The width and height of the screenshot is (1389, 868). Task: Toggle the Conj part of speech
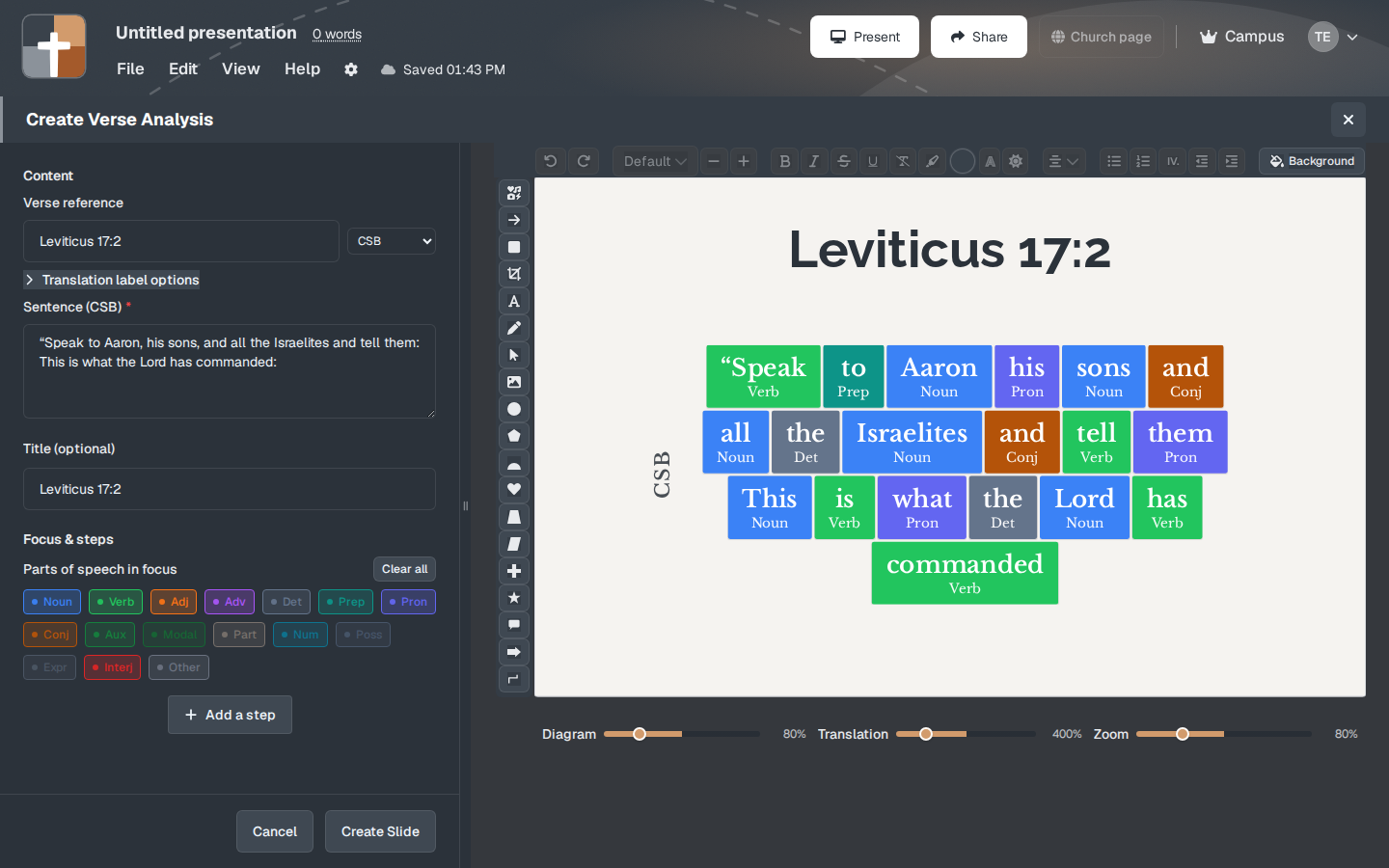click(50, 635)
